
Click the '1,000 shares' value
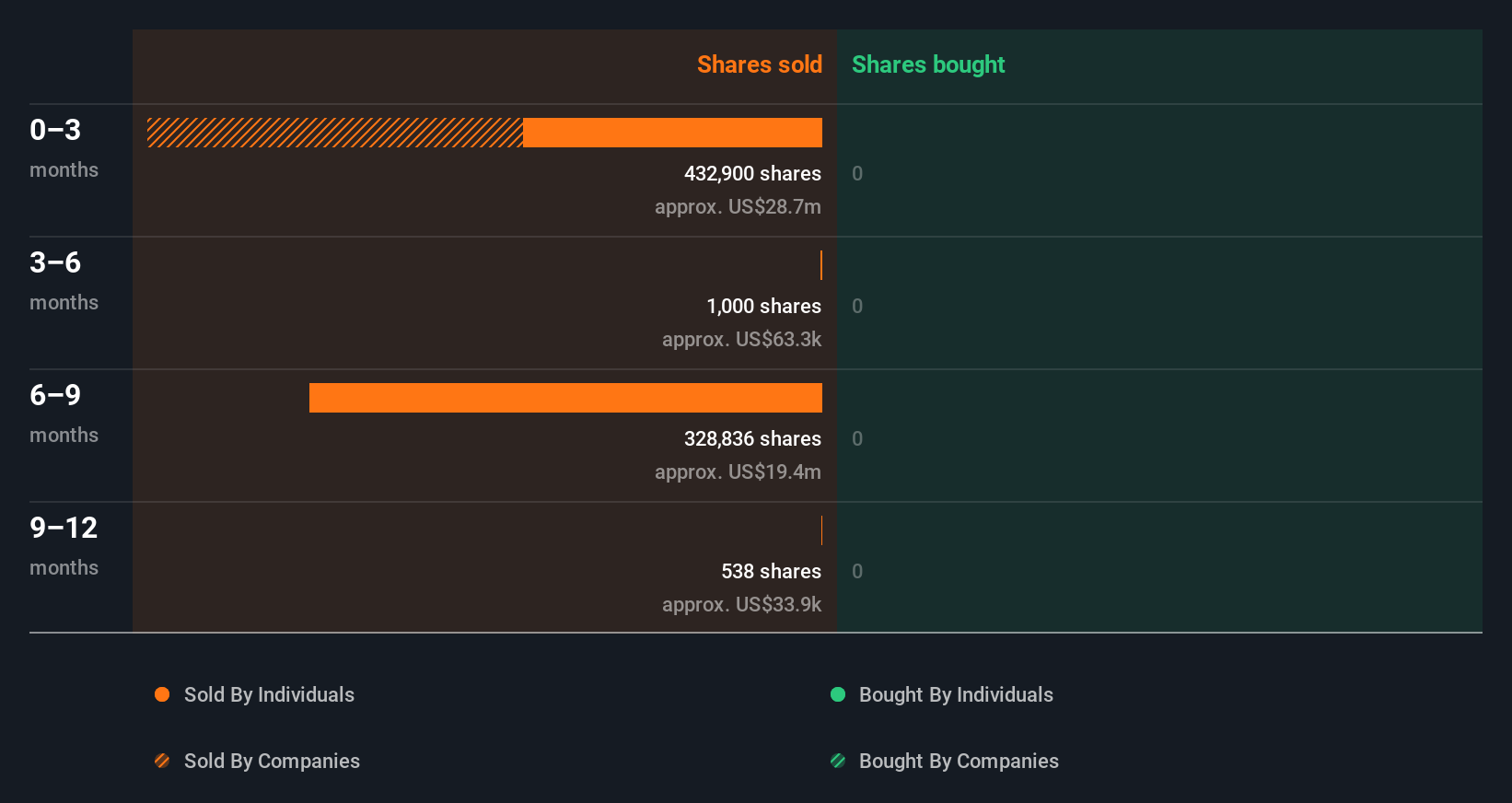tap(763, 307)
